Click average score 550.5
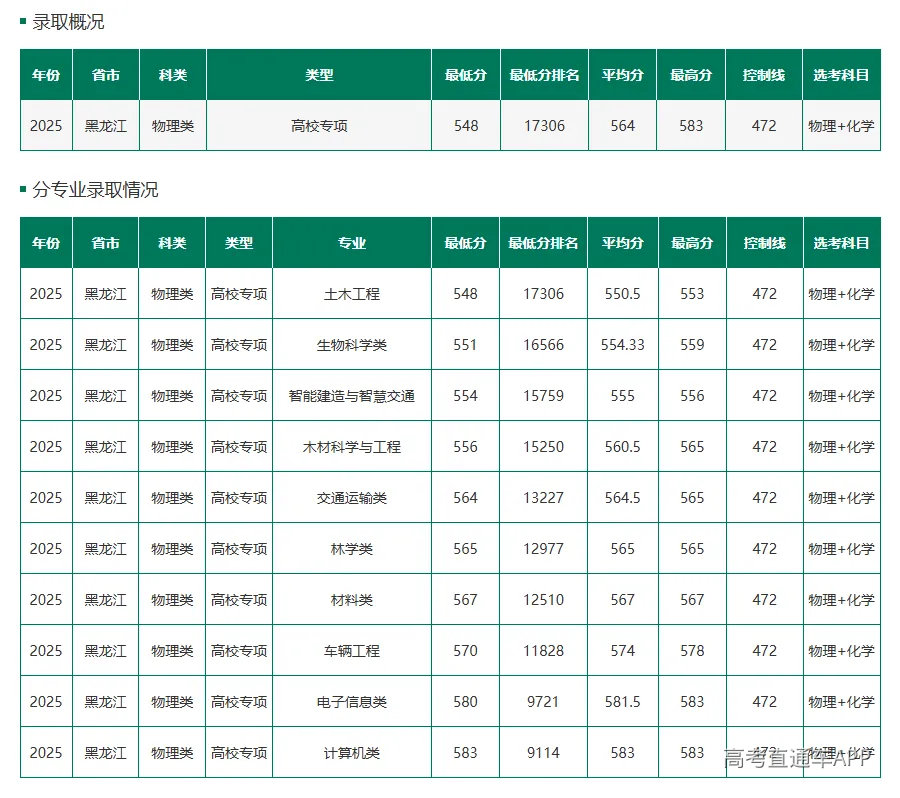 (623, 294)
